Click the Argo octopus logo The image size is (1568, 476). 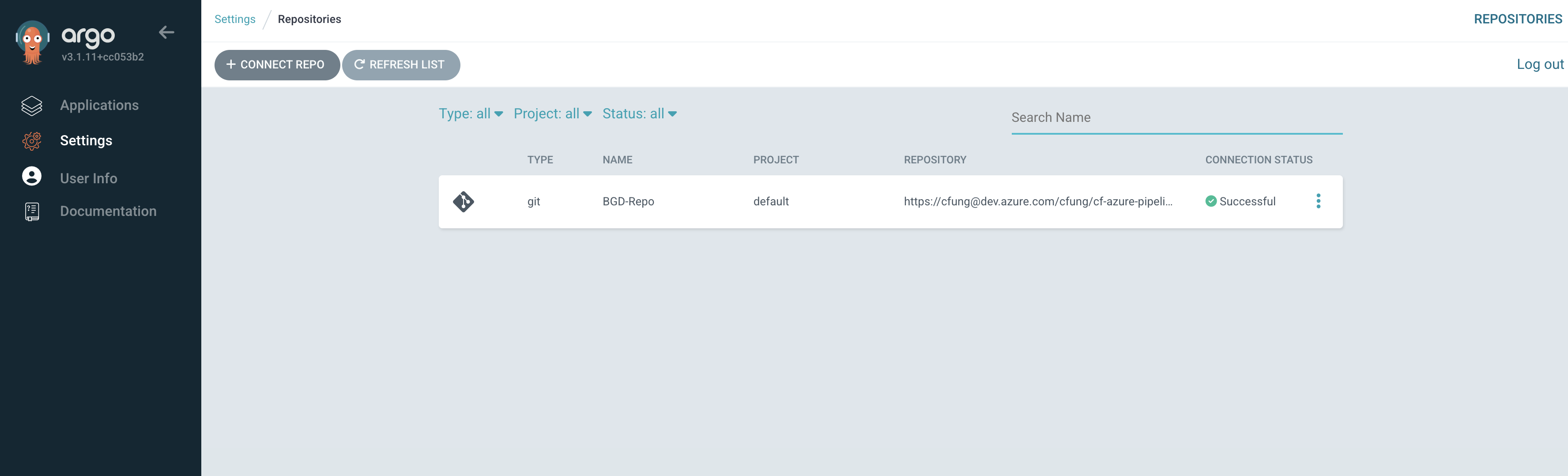point(32,42)
